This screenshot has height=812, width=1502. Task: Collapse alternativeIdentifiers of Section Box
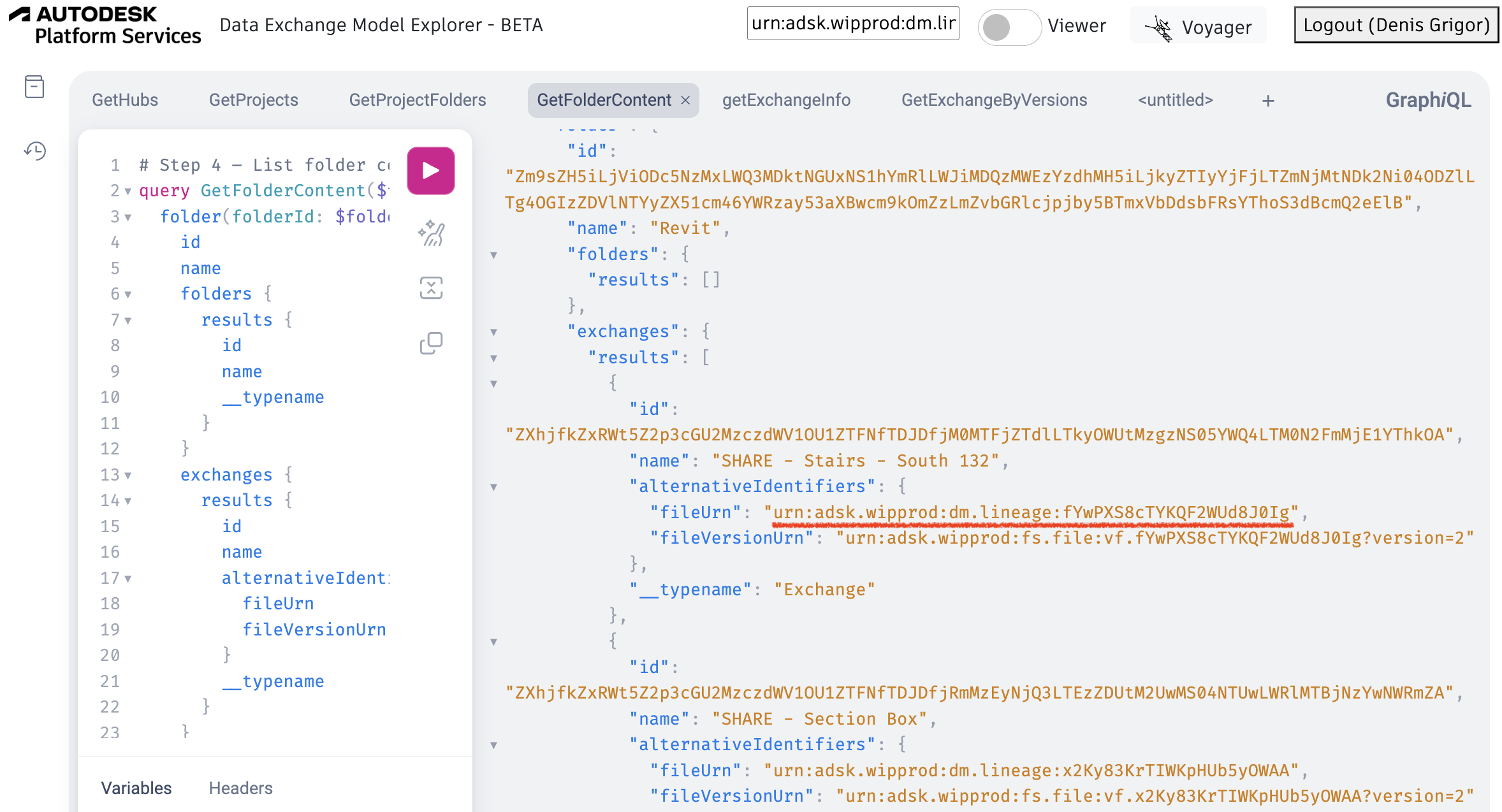point(493,745)
